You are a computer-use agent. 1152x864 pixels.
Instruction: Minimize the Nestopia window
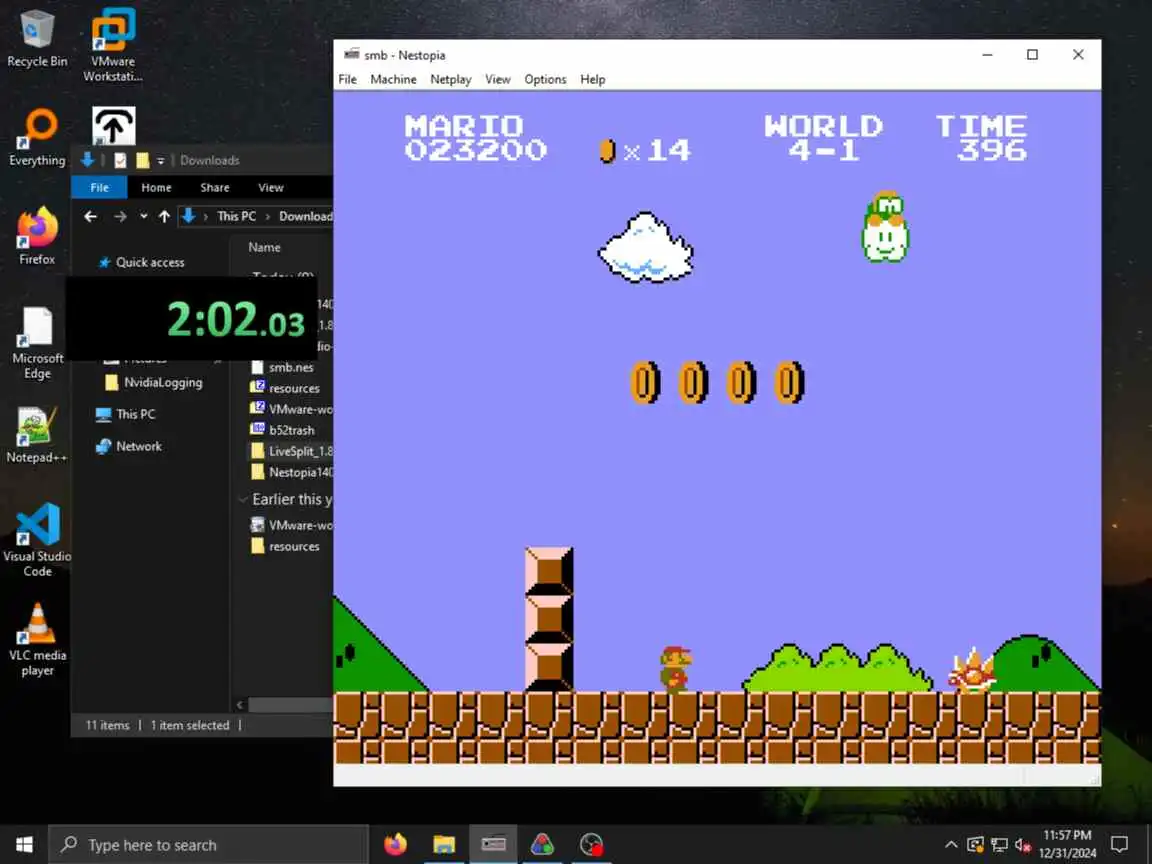click(x=987, y=54)
